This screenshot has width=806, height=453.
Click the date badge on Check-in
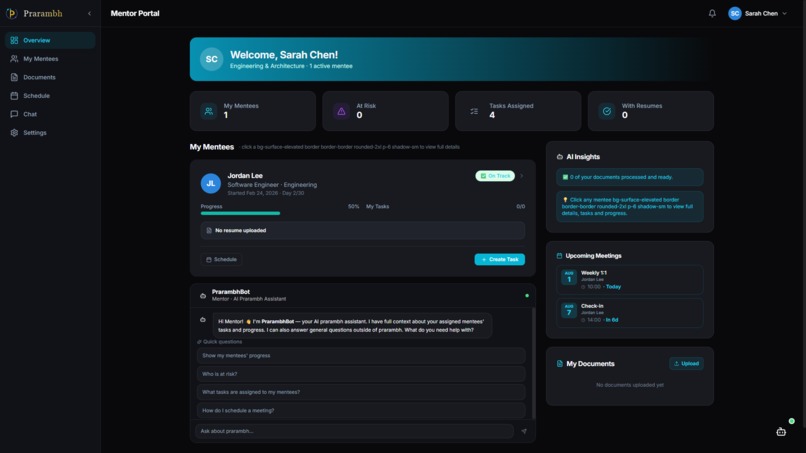click(x=569, y=310)
